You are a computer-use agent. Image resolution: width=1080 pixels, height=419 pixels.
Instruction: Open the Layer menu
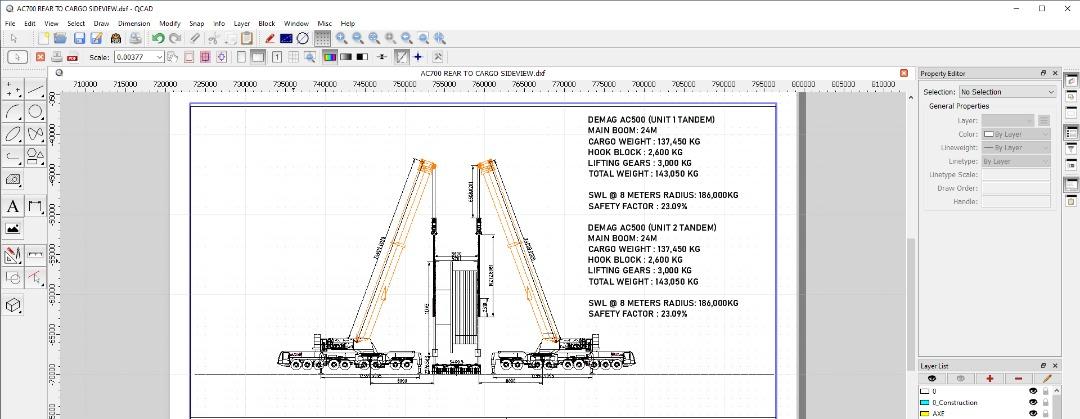coord(242,23)
